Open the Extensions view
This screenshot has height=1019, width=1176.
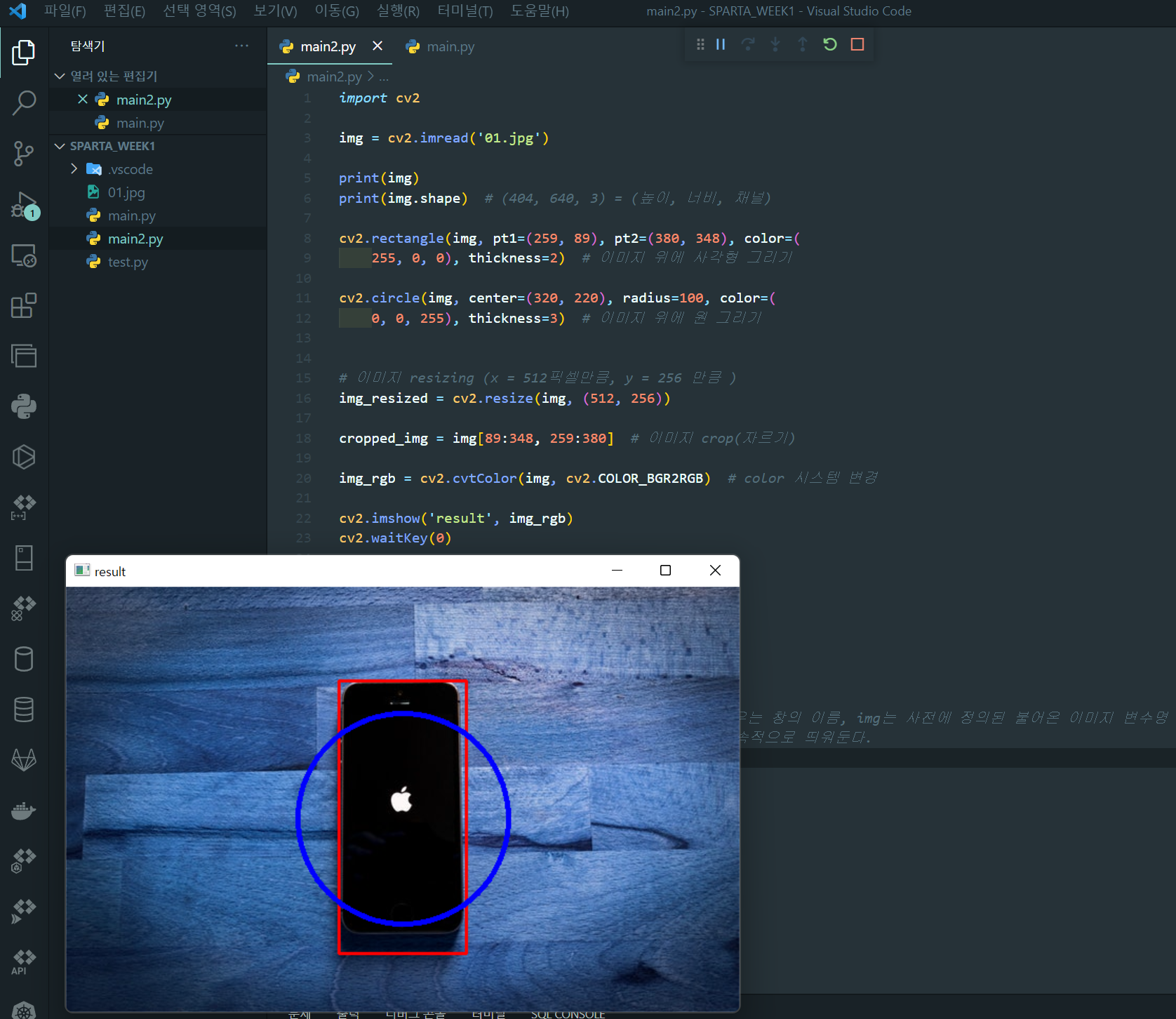coord(24,306)
